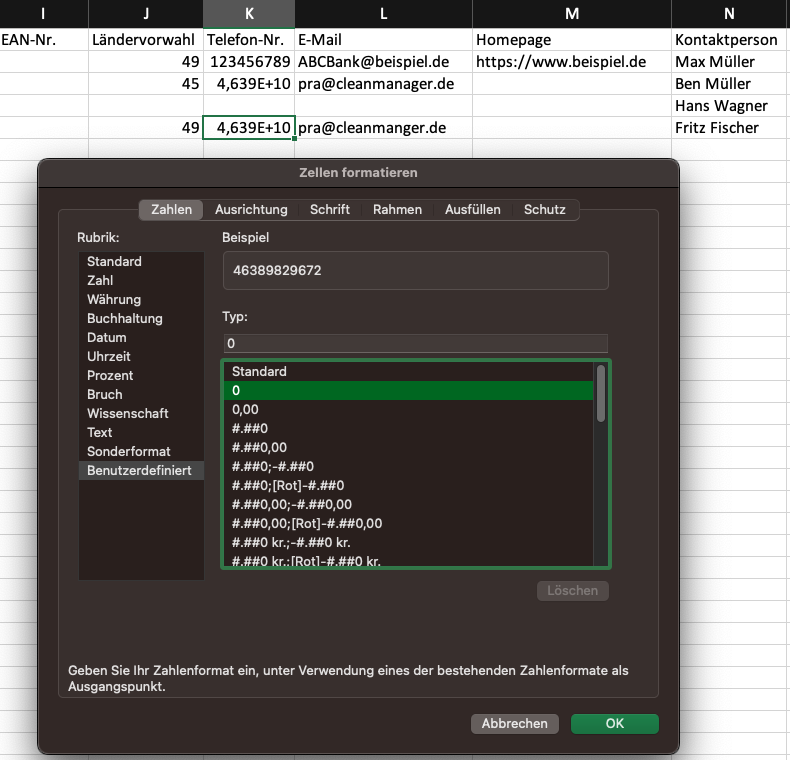Select column K header

tap(249, 13)
